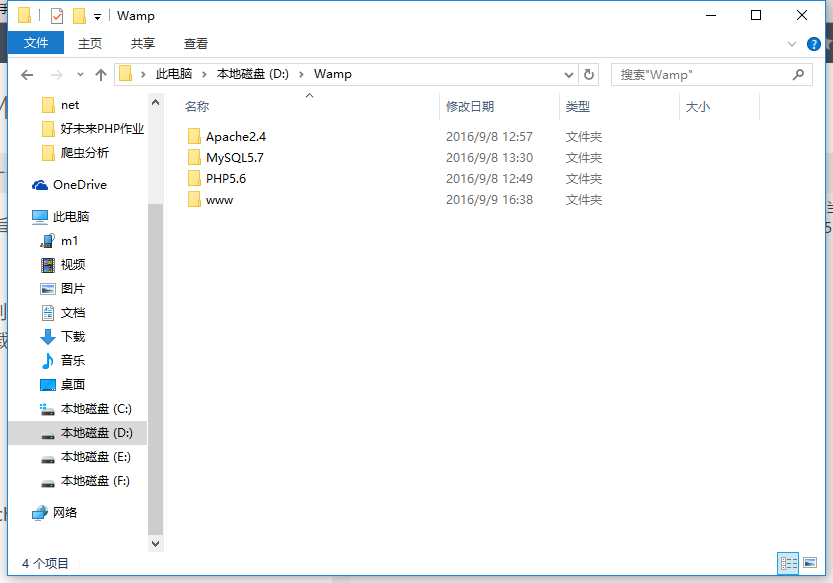Switch to the 共享 ribbon tab

[143, 44]
